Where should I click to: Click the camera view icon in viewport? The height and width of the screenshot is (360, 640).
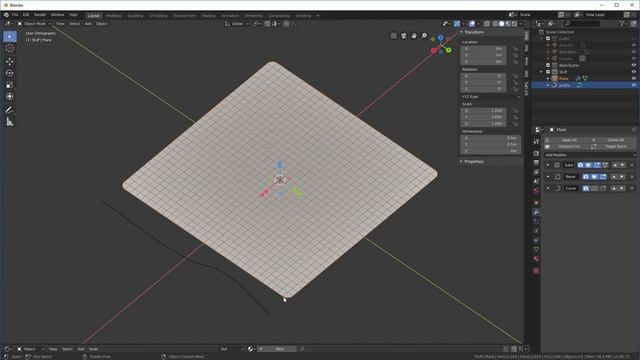point(404,36)
